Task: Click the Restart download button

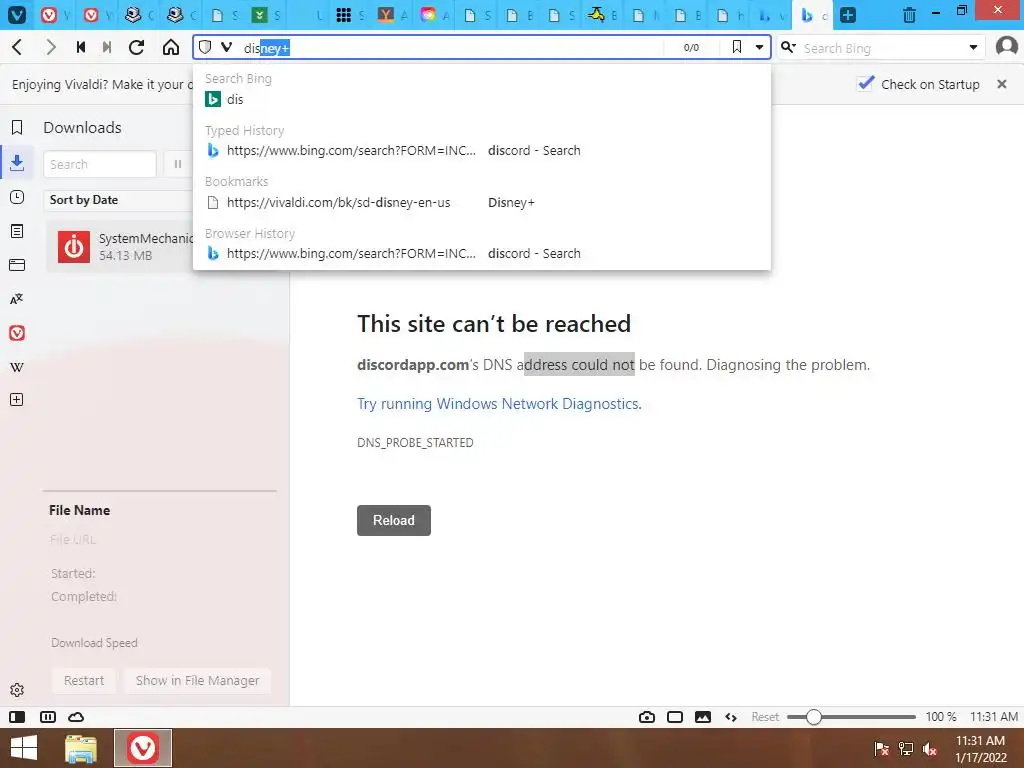Action: pos(84,680)
